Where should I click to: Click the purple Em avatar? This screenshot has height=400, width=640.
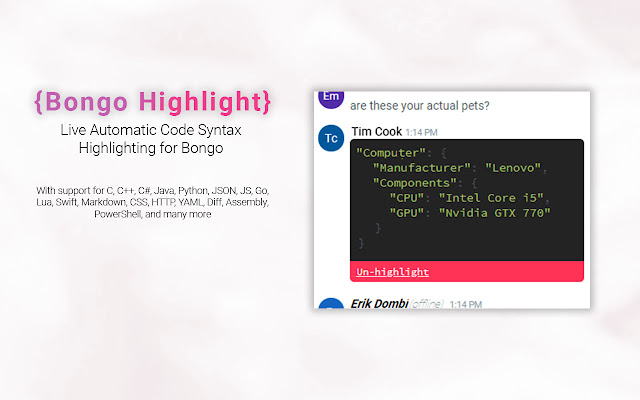(x=331, y=98)
